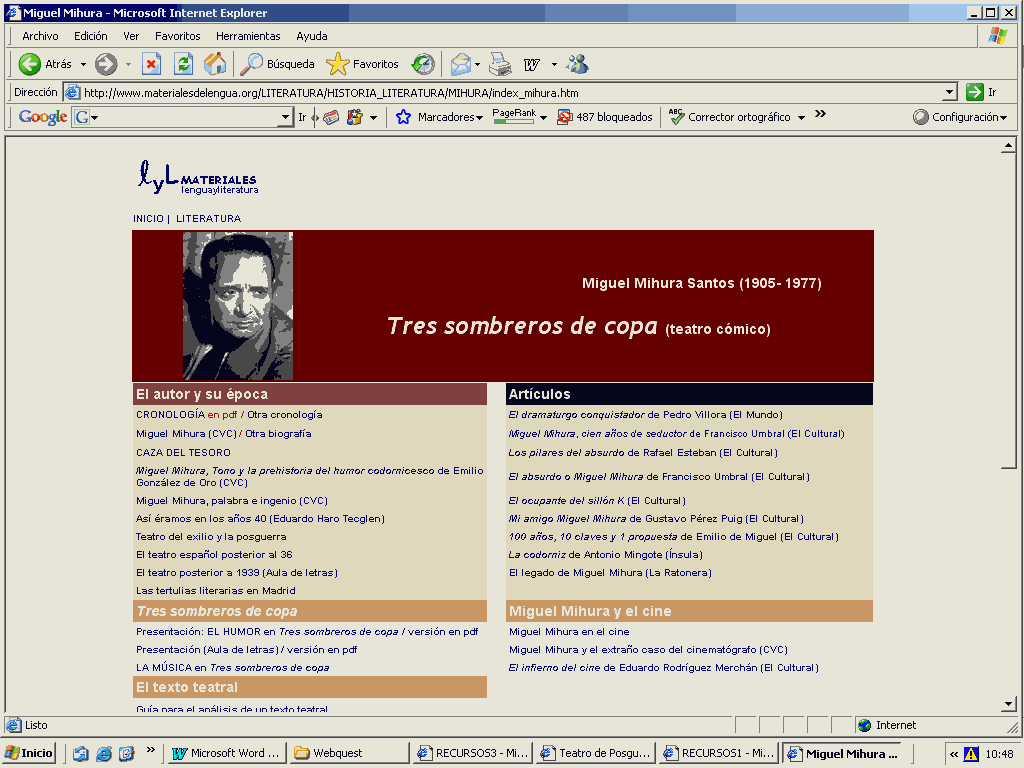Image resolution: width=1024 pixels, height=768 pixels.
Task: Open Google search box dropdown arrow
Action: click(x=285, y=117)
